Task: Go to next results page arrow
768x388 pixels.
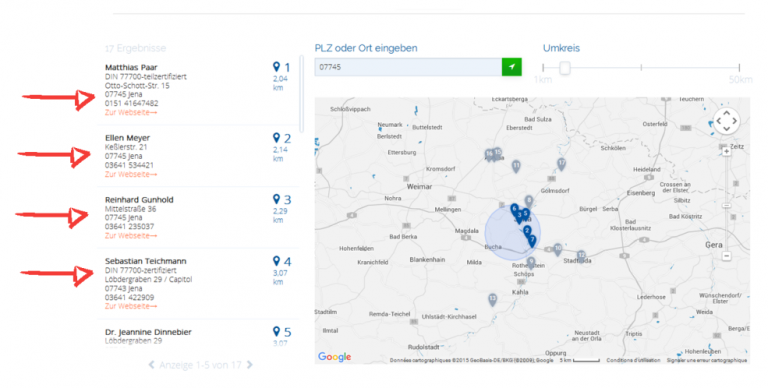Action: (250, 364)
